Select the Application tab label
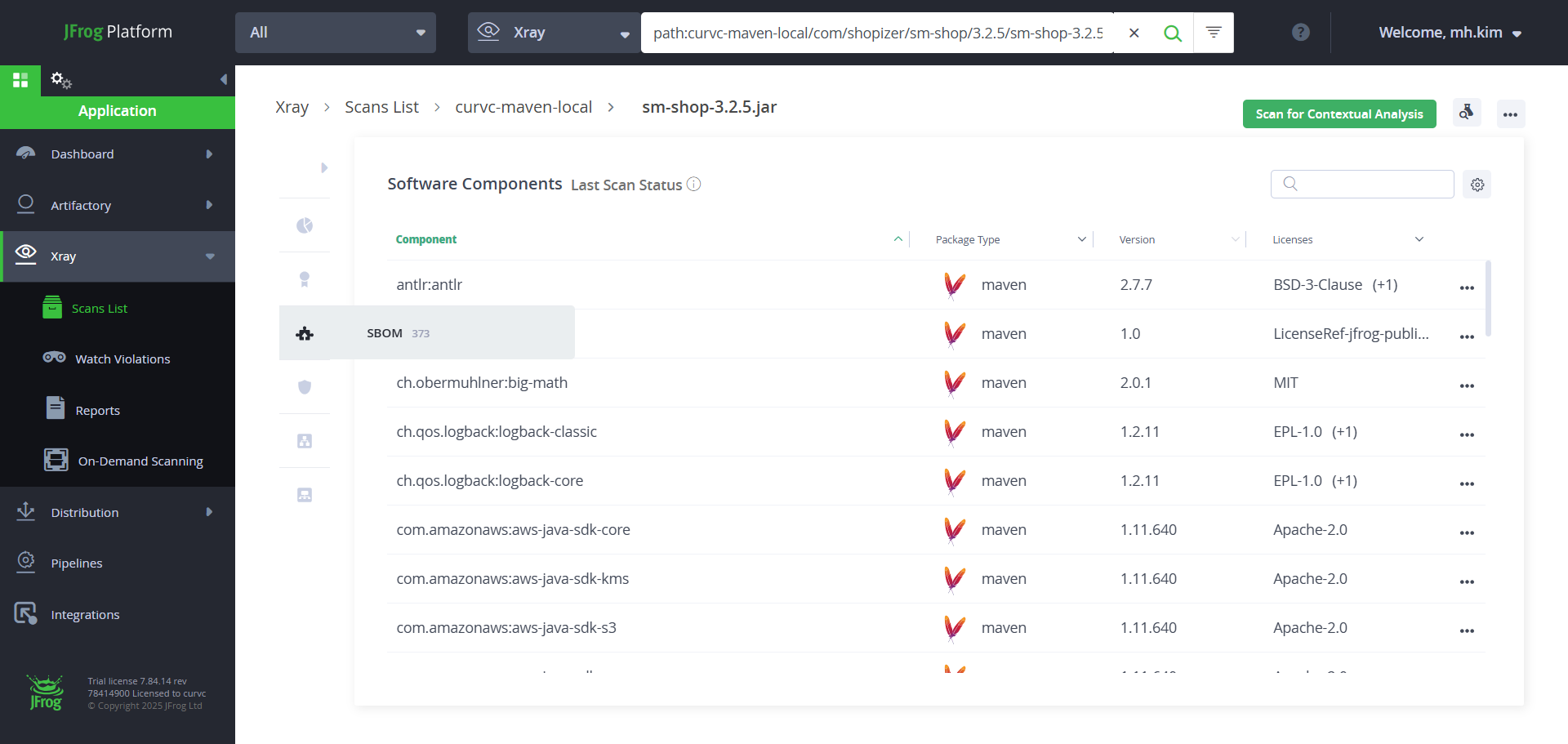The image size is (1568, 744). pyautogui.click(x=117, y=111)
